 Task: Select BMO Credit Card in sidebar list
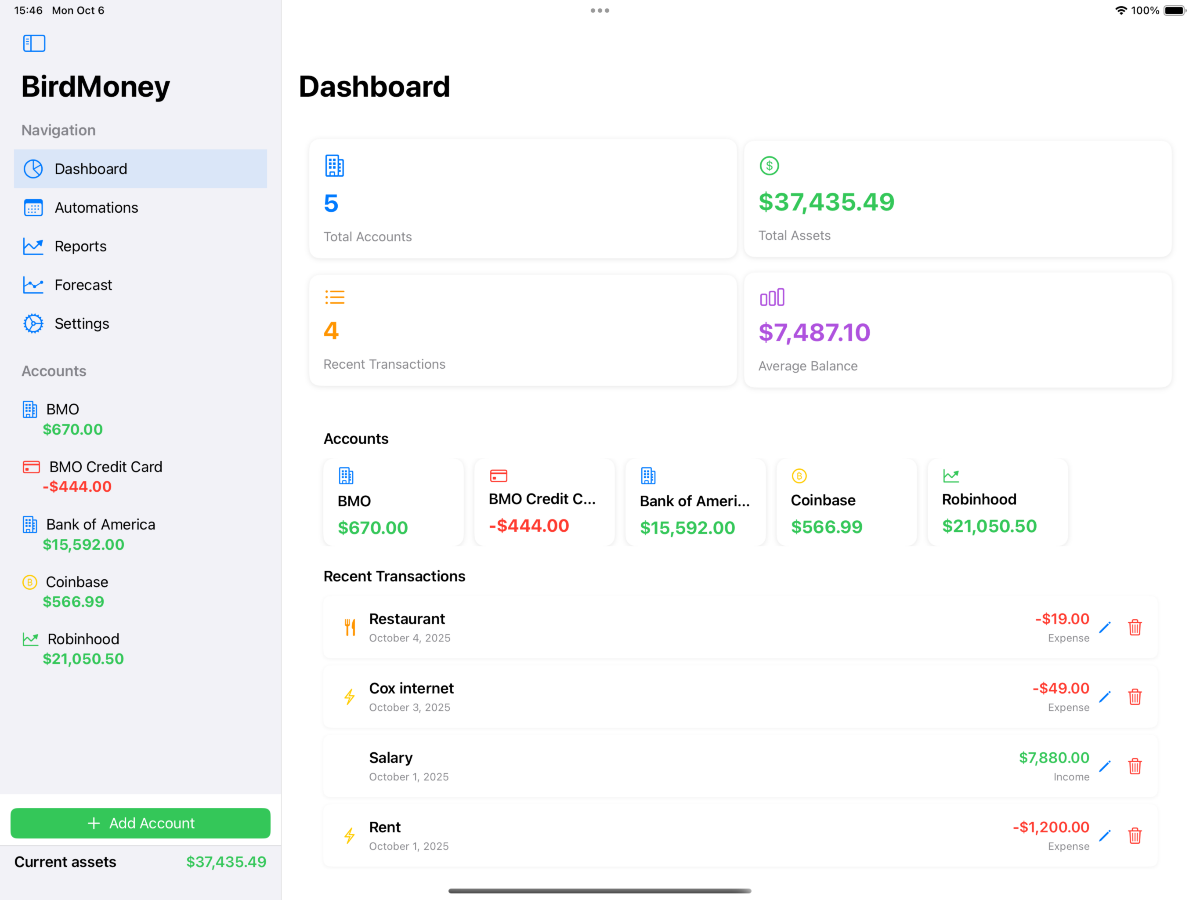(x=105, y=476)
